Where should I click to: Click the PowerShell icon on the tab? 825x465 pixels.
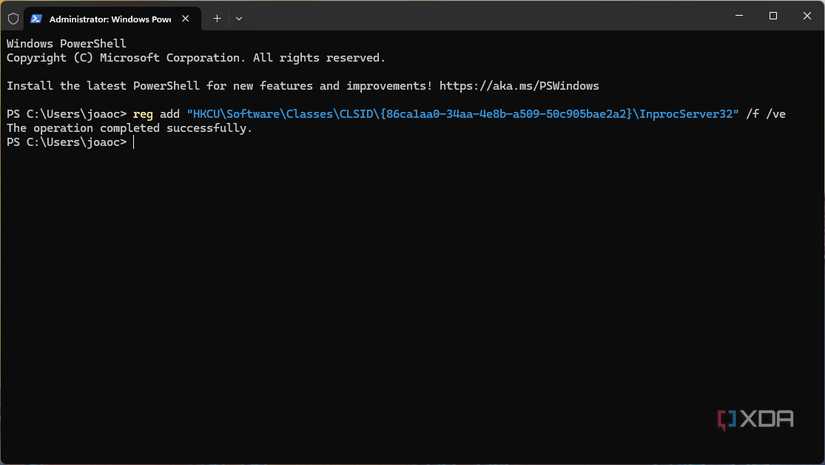[36, 18]
